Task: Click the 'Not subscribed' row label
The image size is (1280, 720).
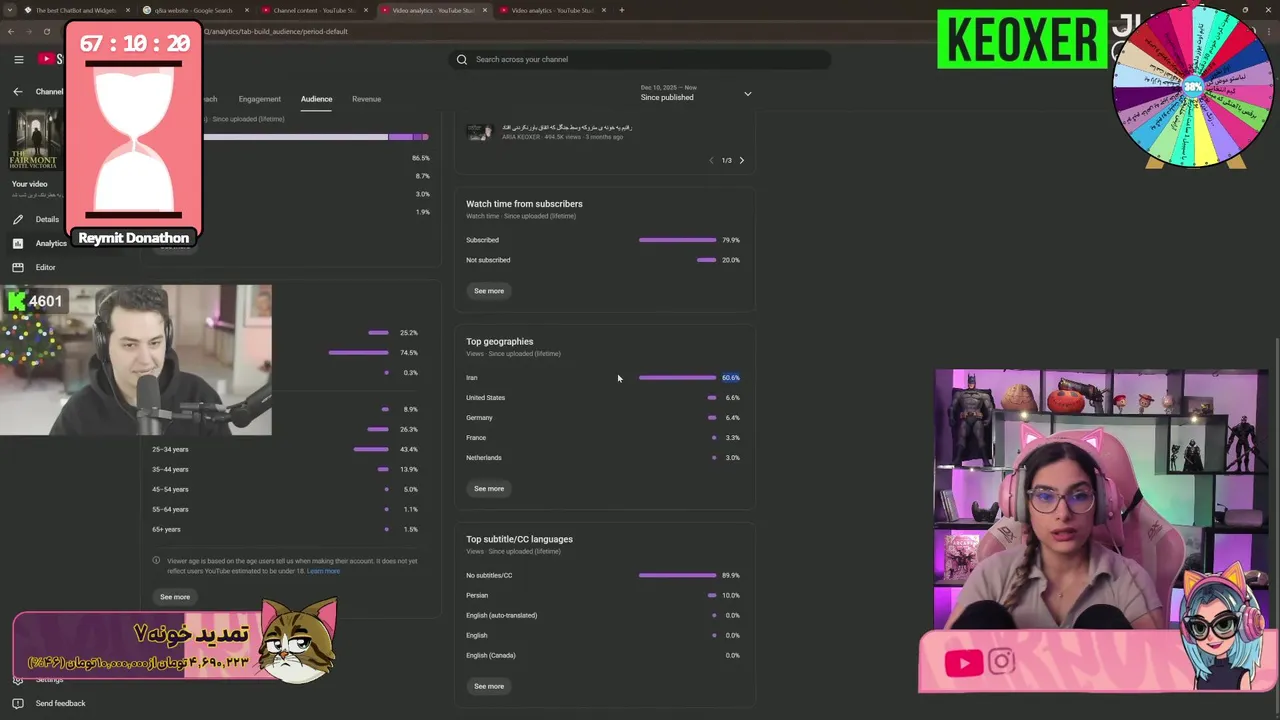Action: coord(488,260)
